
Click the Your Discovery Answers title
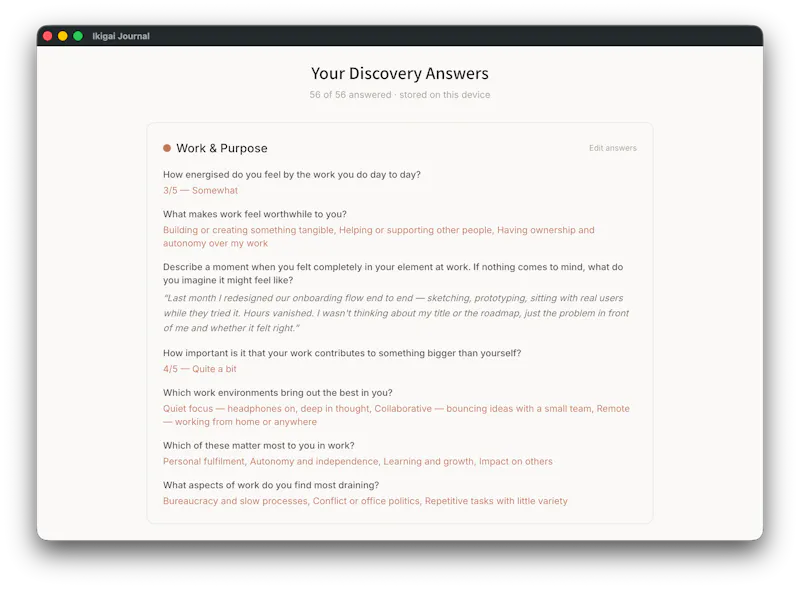point(399,73)
